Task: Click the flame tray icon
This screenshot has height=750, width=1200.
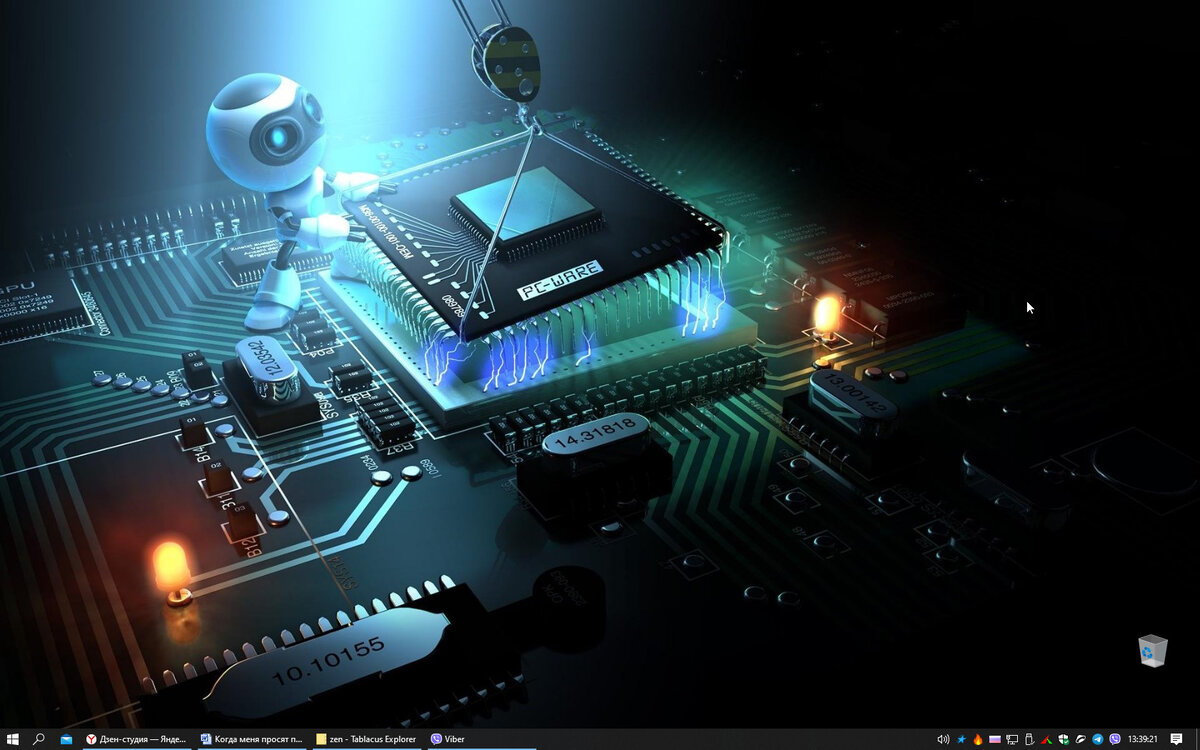Action: pyautogui.click(x=978, y=739)
